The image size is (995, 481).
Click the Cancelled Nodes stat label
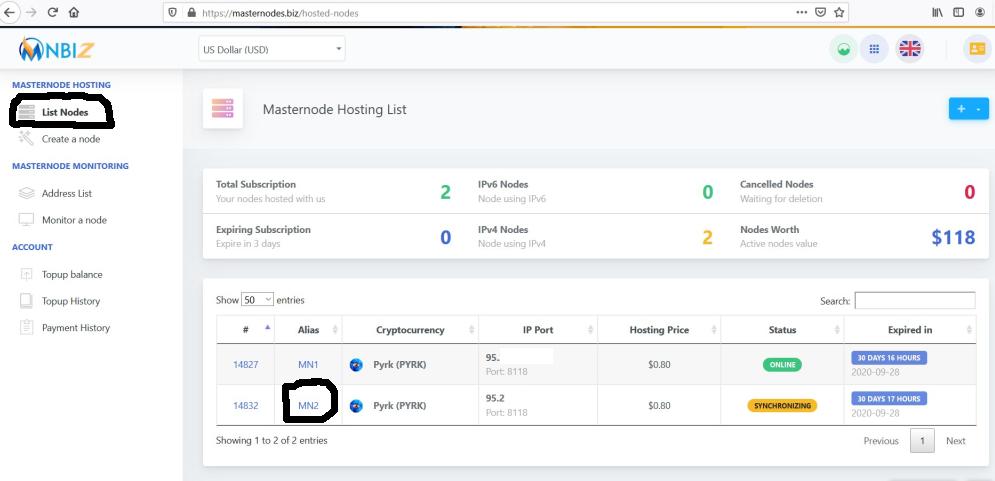click(777, 185)
